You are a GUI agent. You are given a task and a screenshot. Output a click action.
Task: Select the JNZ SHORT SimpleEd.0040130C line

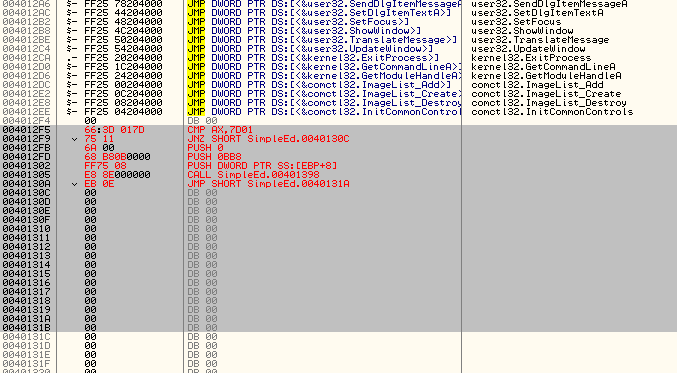[x=268, y=139]
